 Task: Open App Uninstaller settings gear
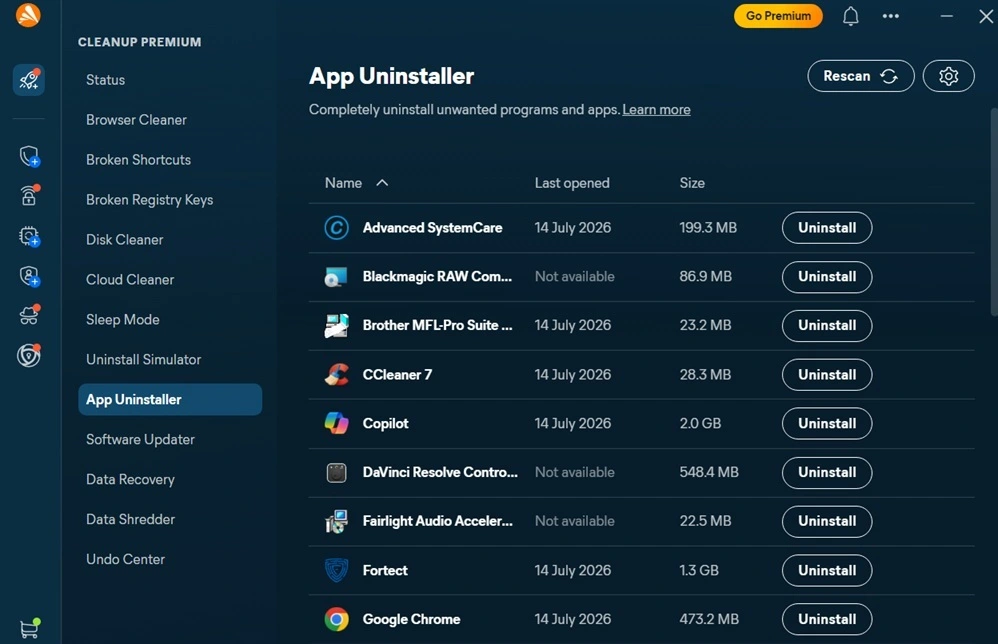(948, 76)
